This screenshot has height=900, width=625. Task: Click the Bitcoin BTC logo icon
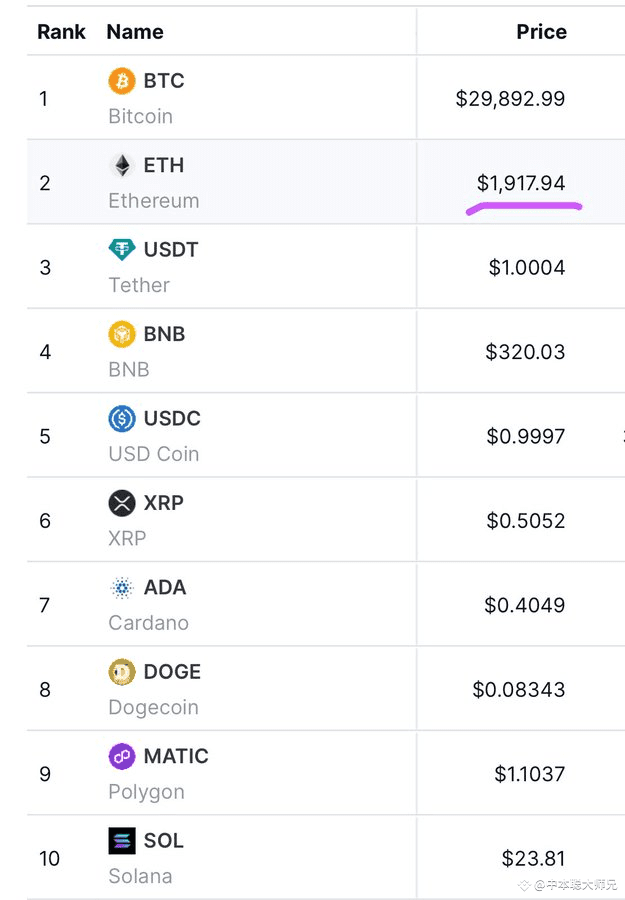click(x=121, y=81)
